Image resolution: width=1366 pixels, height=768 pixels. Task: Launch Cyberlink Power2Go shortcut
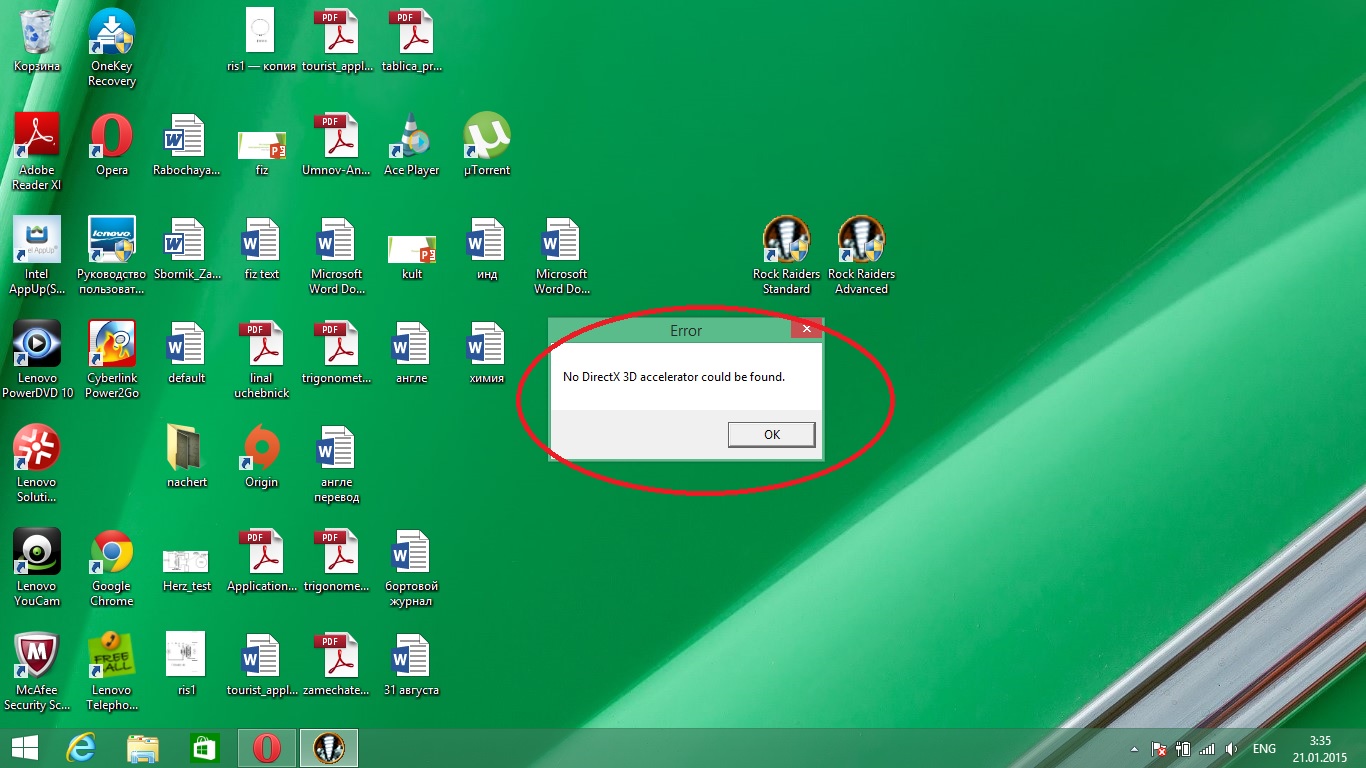point(112,360)
